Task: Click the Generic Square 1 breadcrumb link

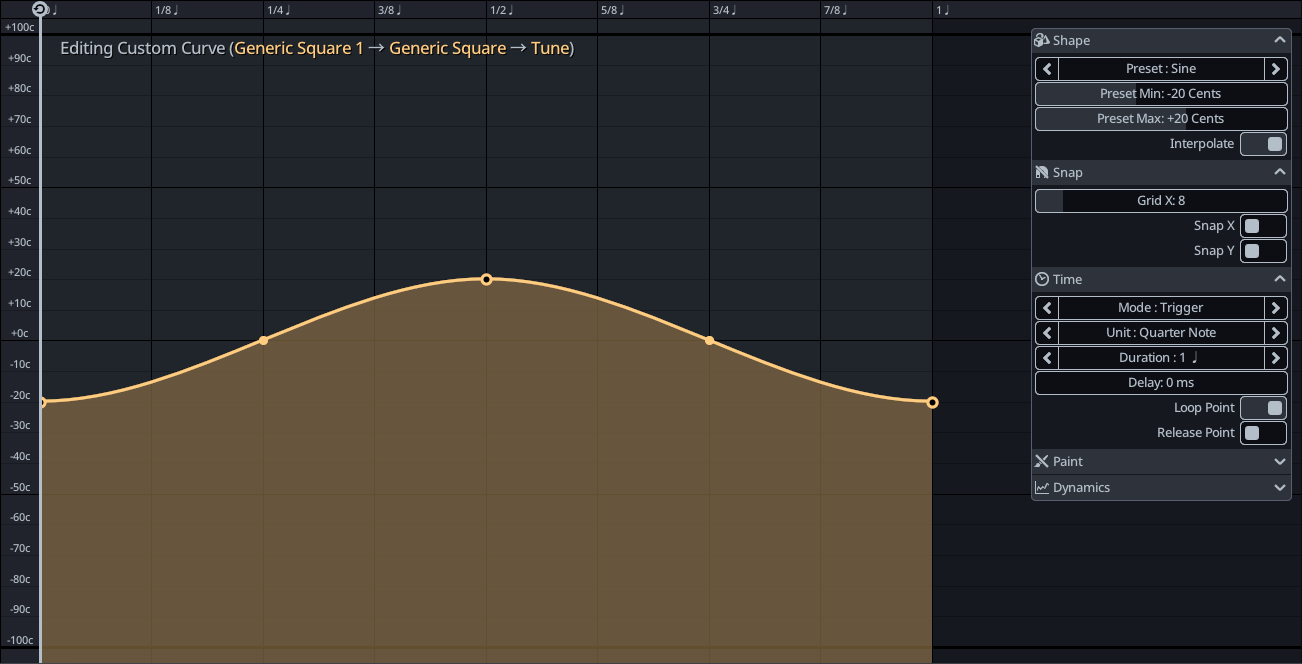Action: [299, 48]
